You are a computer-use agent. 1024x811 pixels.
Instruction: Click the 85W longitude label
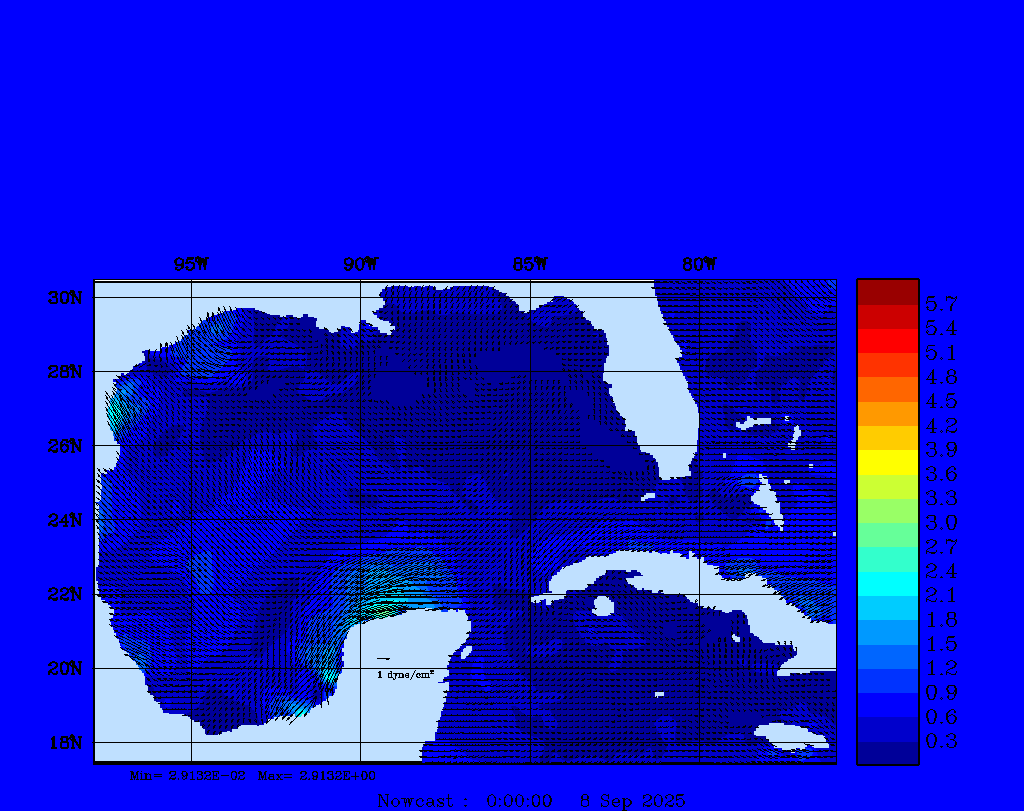coord(529,264)
